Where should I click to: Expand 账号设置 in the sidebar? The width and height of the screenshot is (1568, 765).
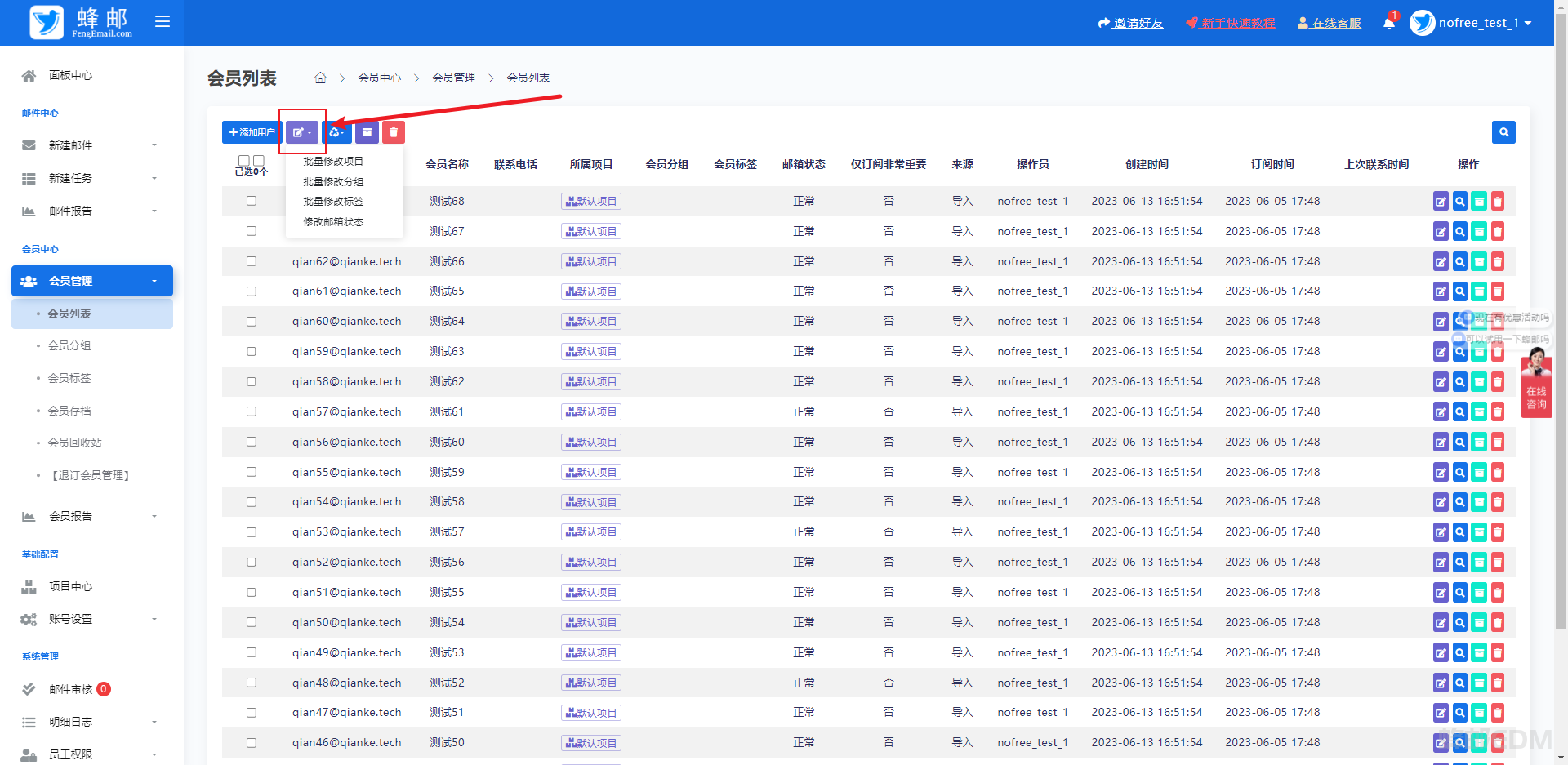click(x=90, y=619)
